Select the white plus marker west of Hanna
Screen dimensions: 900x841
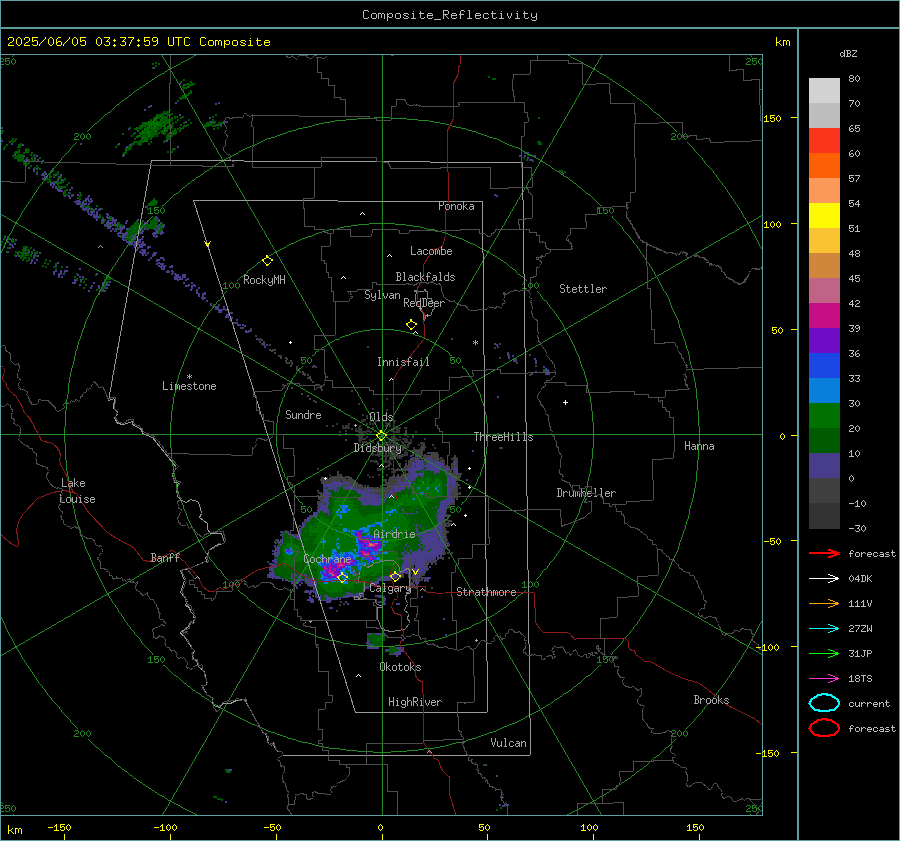coord(565,402)
